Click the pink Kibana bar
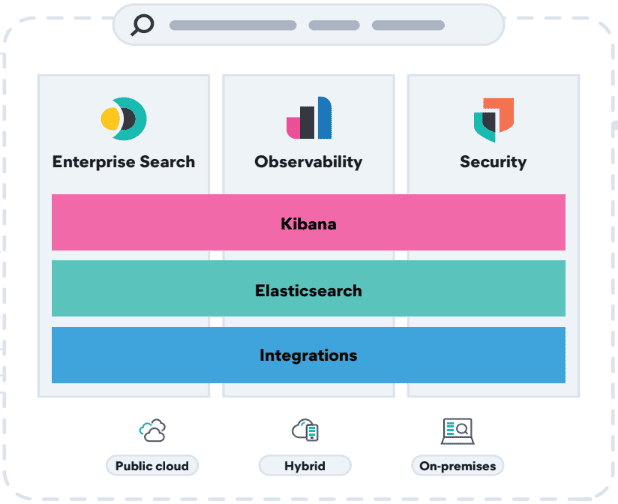The image size is (618, 504). pos(308,223)
